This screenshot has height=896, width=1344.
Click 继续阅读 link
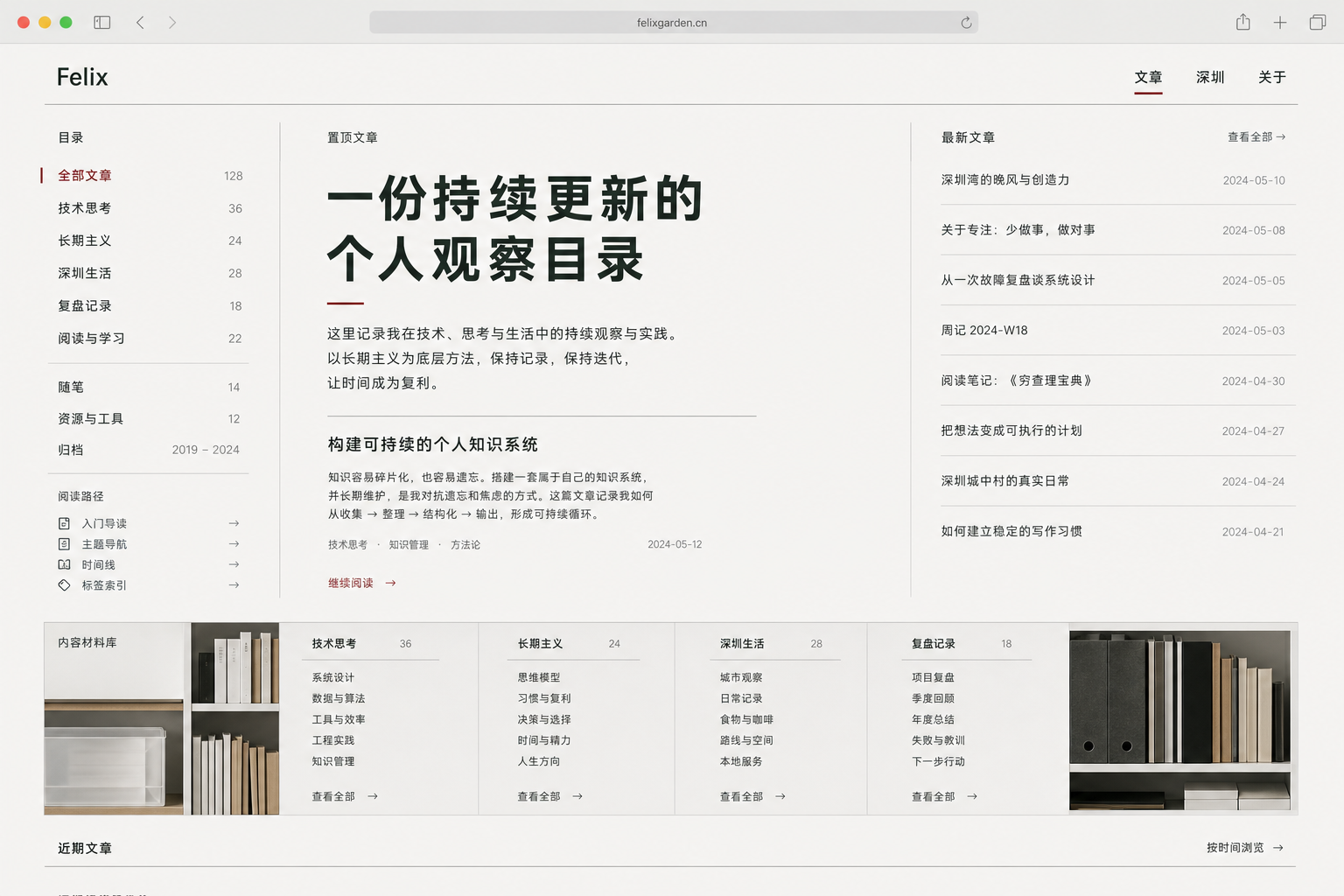coord(351,583)
